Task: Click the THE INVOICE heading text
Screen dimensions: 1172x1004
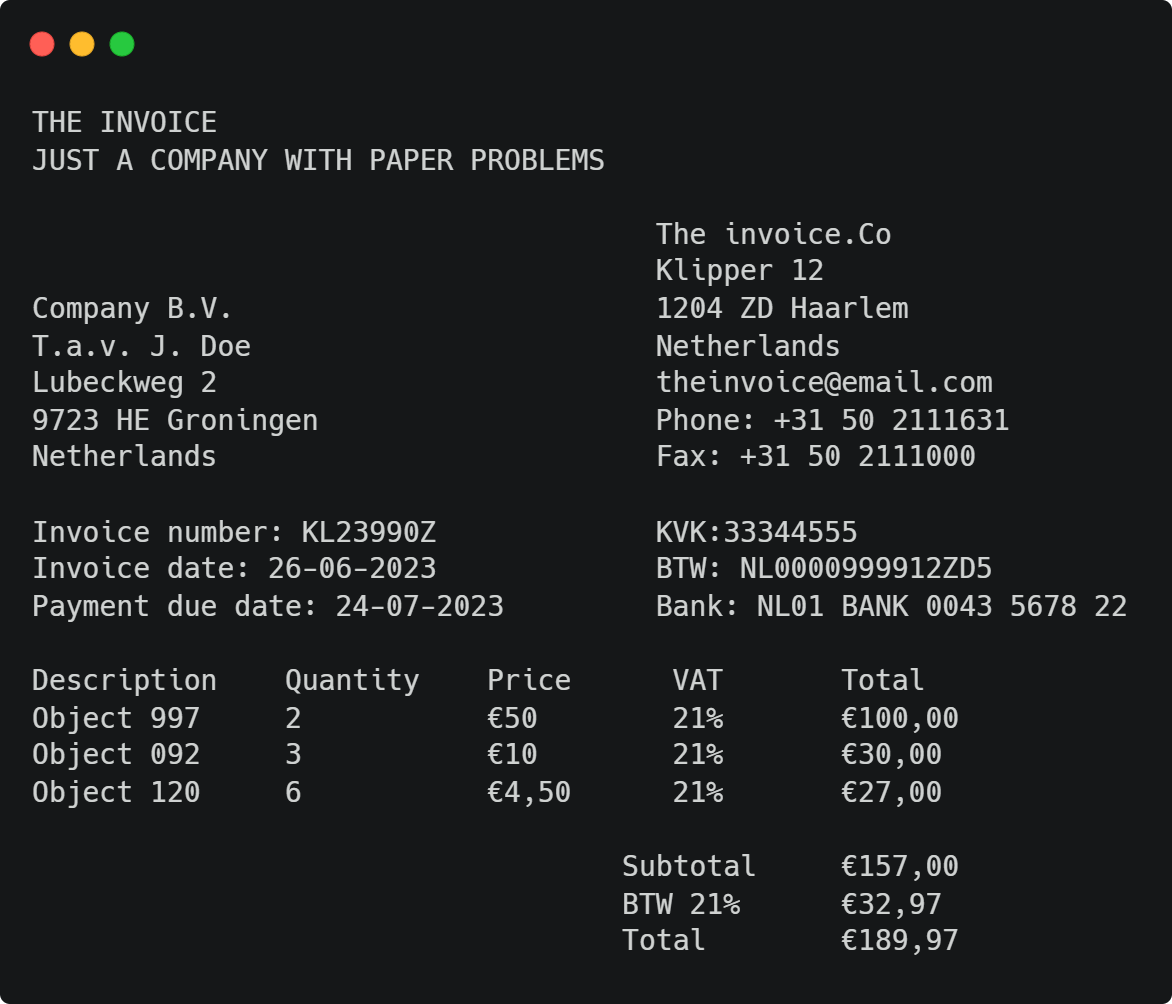Action: 124,123
